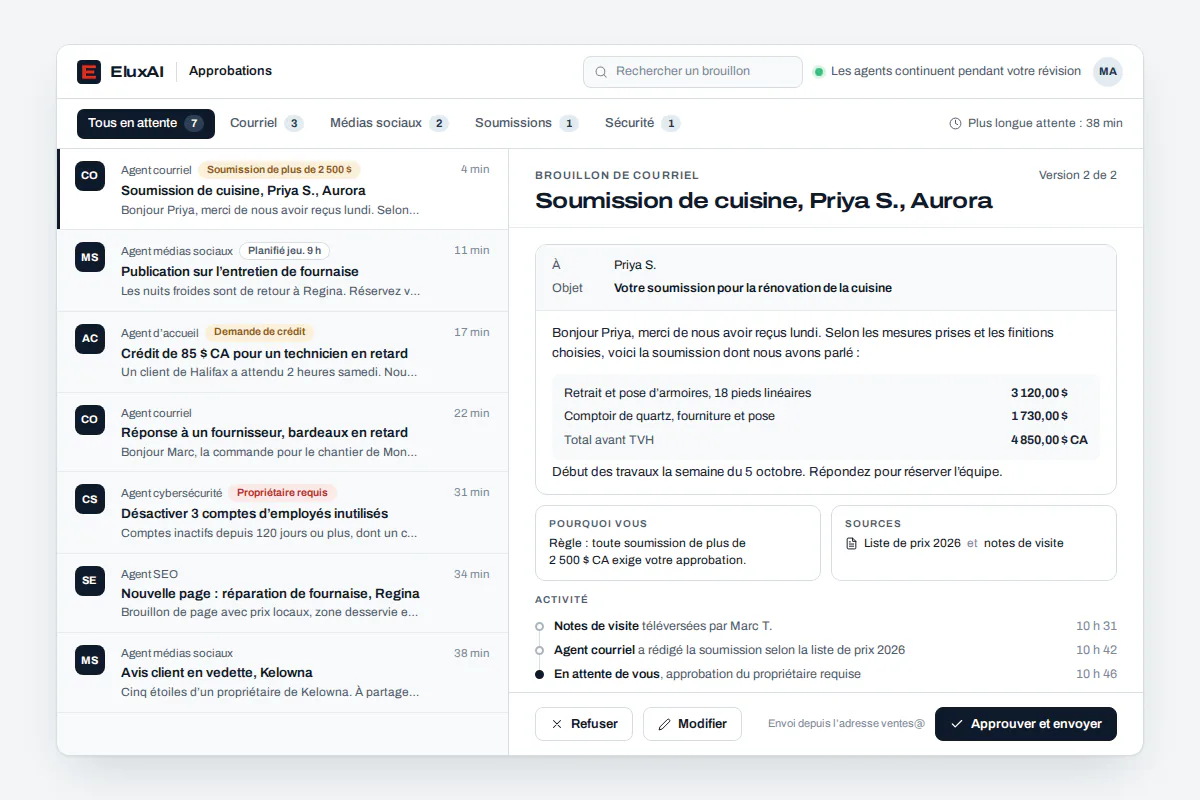The width and height of the screenshot is (1200, 800).
Task: Click MS avatar of Publication sur l'entretien
Action: coord(90,257)
